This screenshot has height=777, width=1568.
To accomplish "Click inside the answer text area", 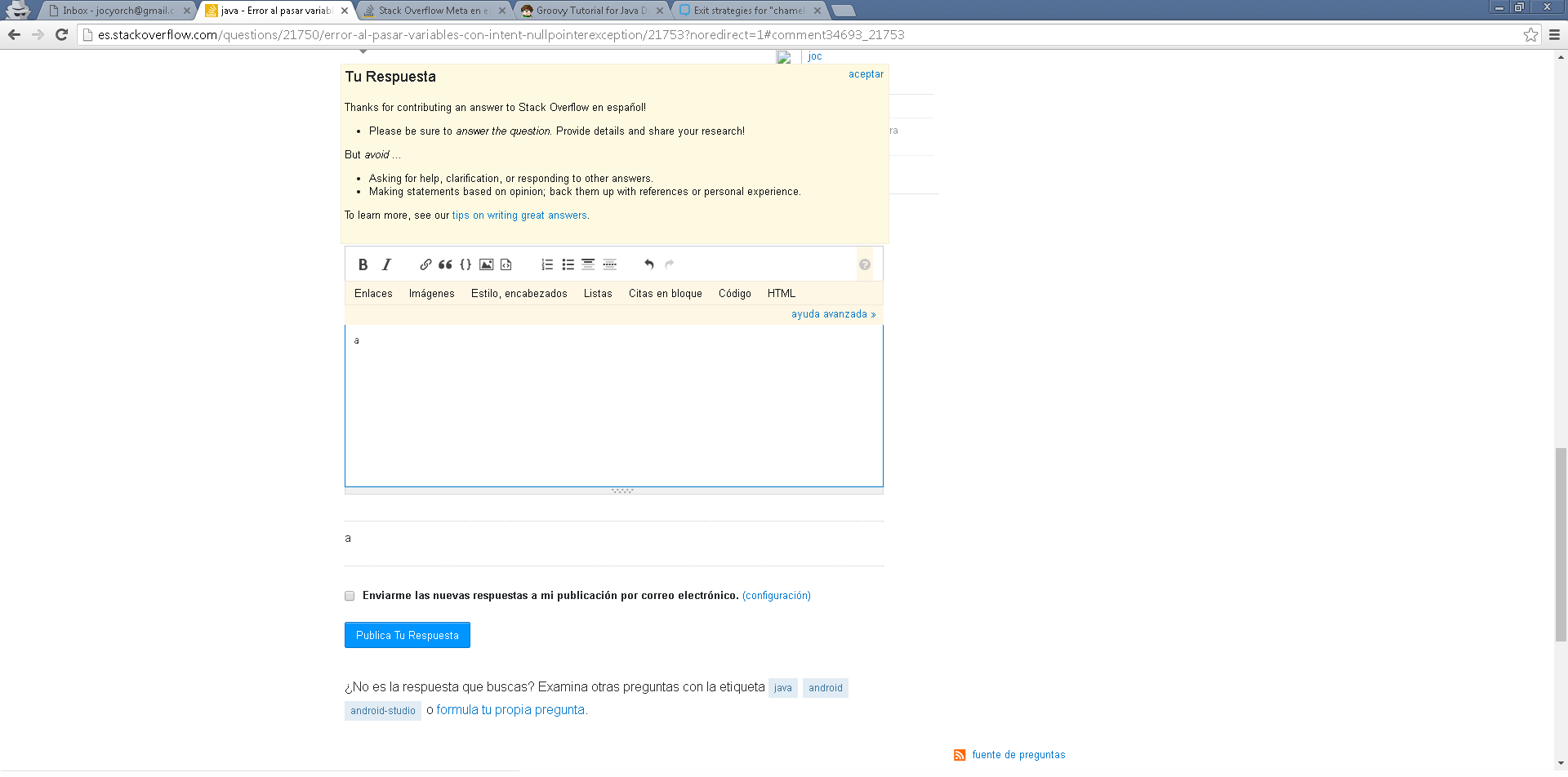I will [614, 406].
